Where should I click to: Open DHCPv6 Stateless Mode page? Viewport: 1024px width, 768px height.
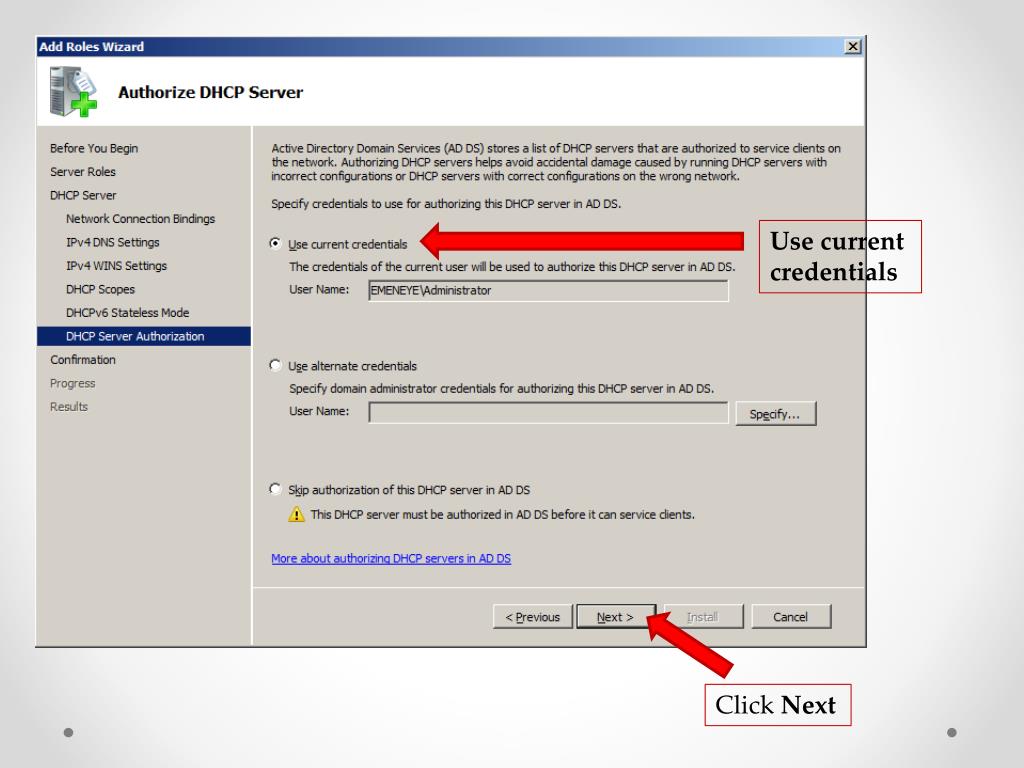pos(127,313)
